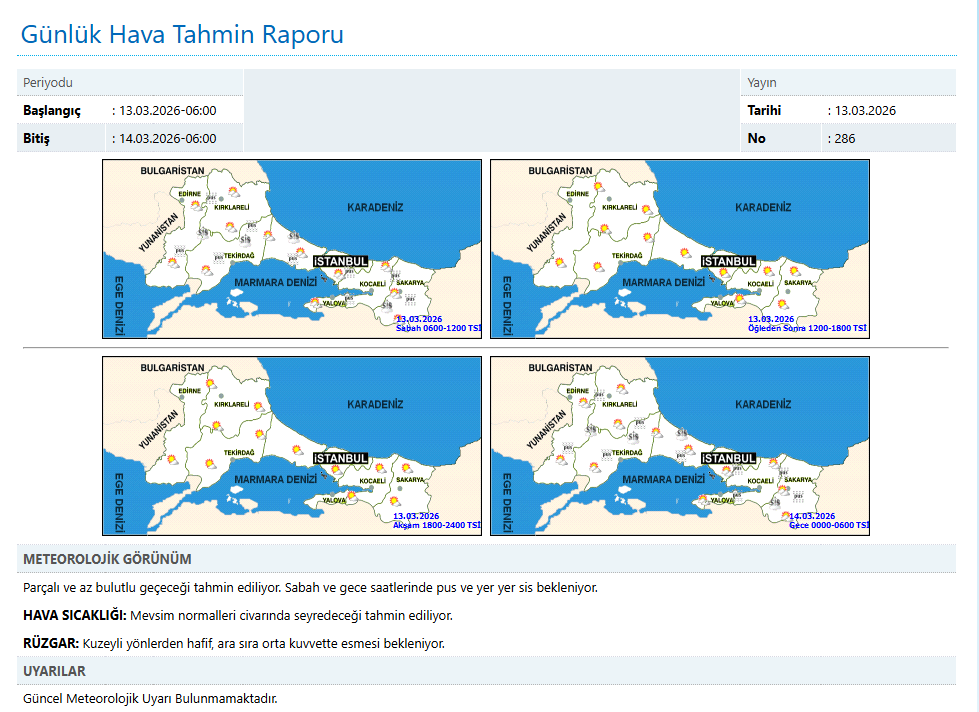979x712 pixels.
Task: Open the Gece 0000-0600 forecast map
Action: pos(680,446)
